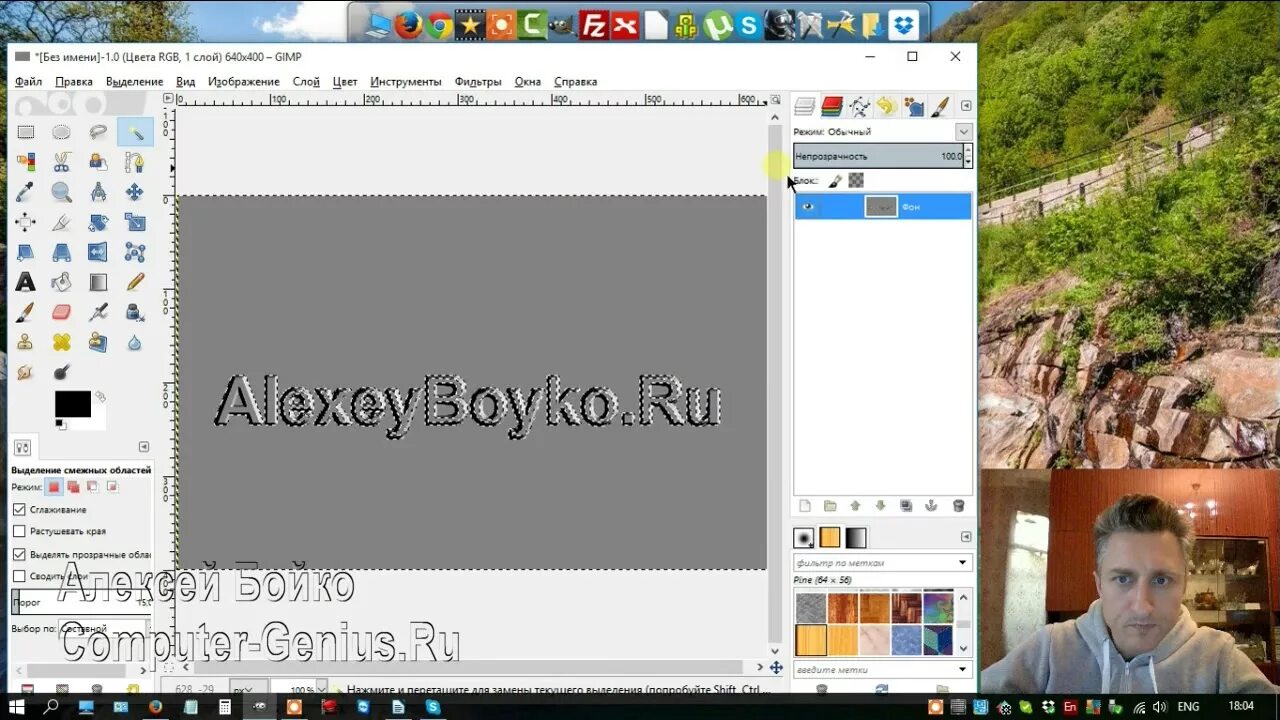The height and width of the screenshot is (720, 1280).
Task: Select the Text tool
Action: click(26, 282)
